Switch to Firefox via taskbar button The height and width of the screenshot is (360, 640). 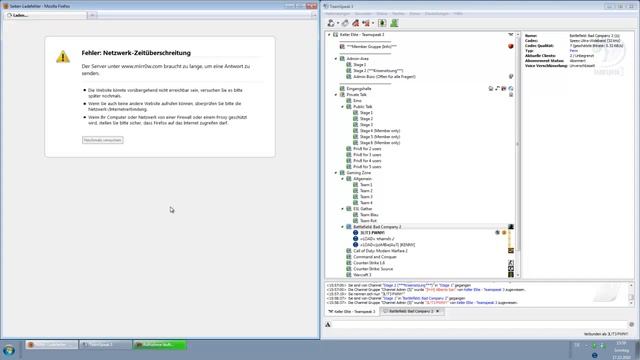pos(52,345)
